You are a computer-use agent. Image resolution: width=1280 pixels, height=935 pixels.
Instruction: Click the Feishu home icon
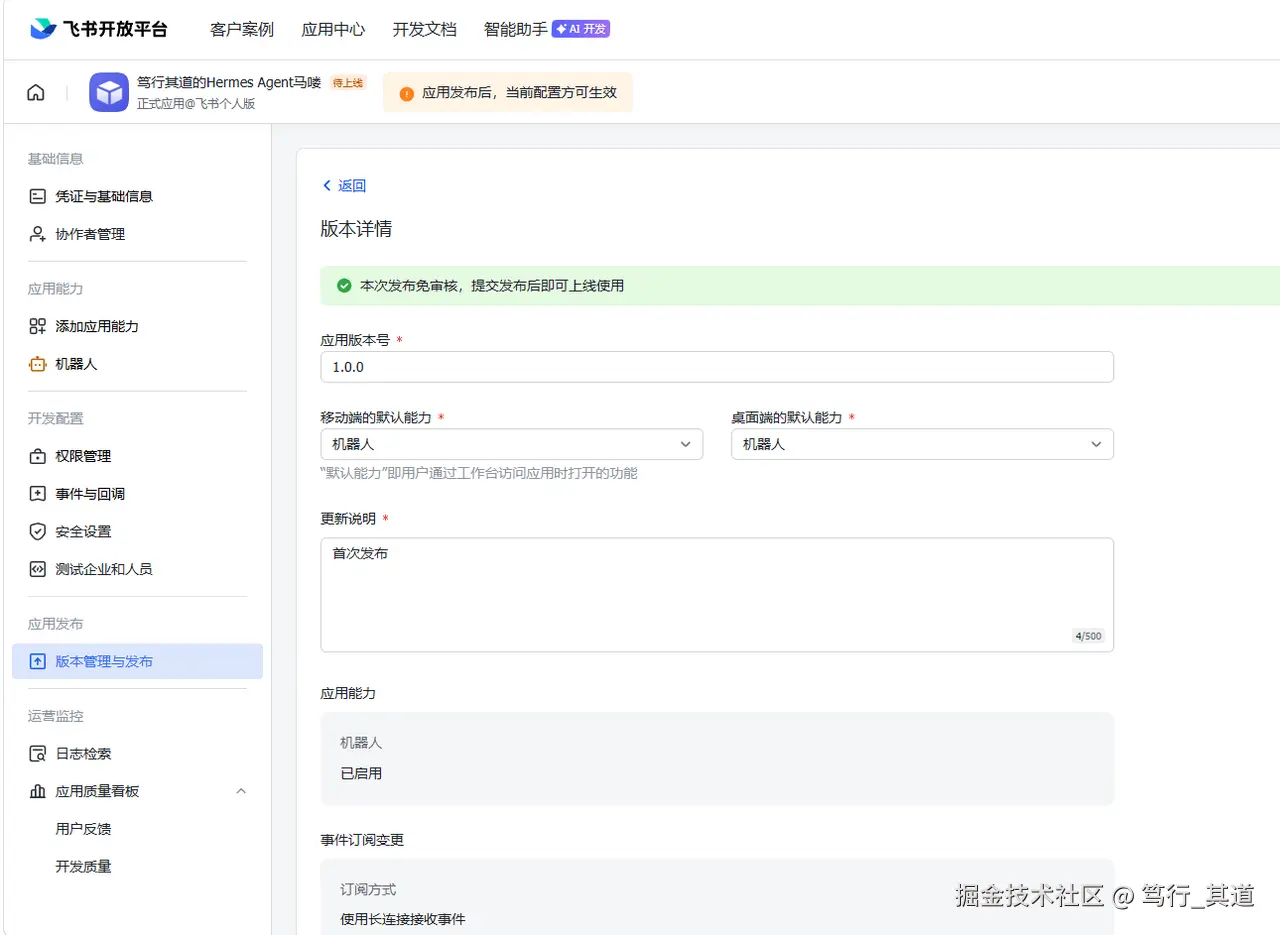(35, 91)
